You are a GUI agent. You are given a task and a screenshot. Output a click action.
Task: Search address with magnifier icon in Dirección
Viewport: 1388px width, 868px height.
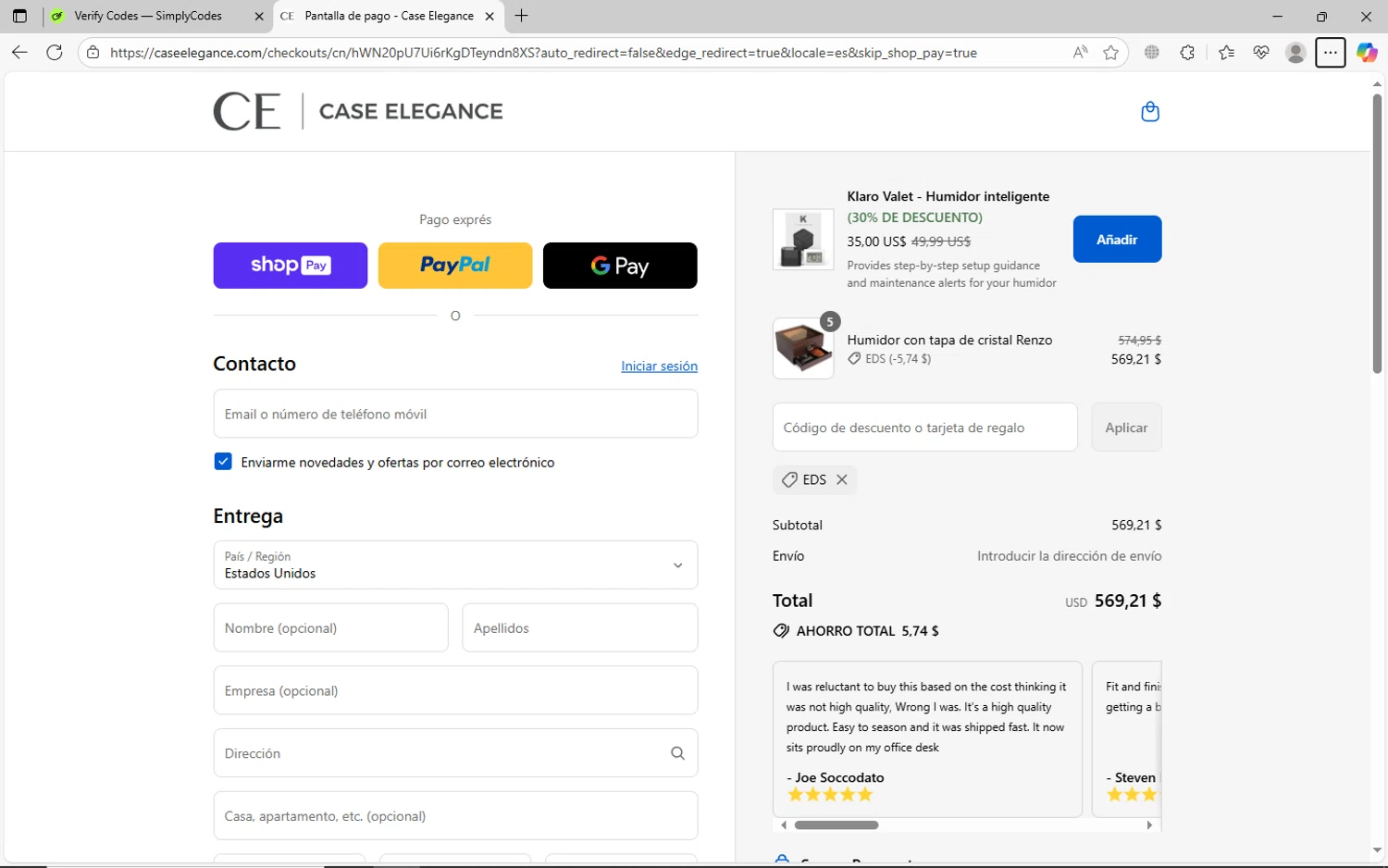677,753
